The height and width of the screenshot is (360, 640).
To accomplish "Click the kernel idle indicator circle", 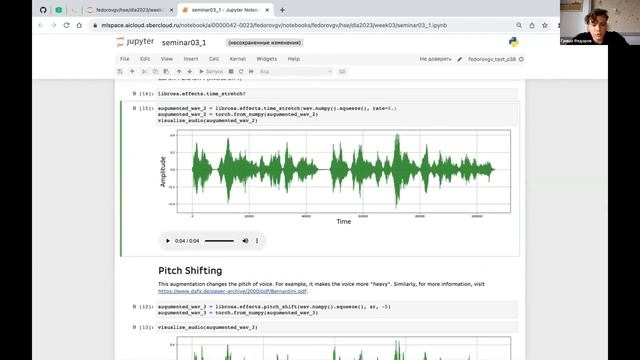I will click(521, 59).
